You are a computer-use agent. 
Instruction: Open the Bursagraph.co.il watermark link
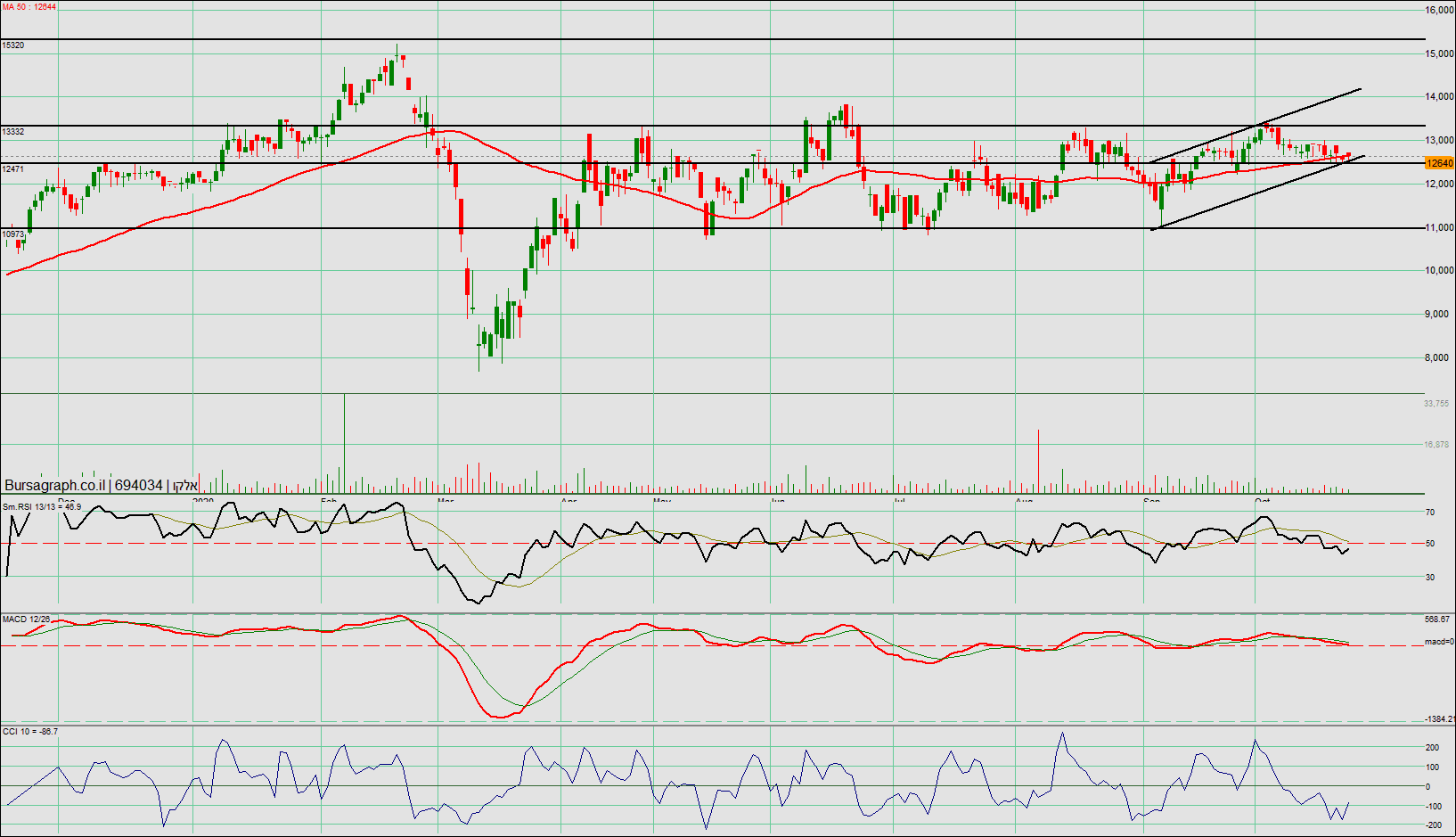pos(55,486)
